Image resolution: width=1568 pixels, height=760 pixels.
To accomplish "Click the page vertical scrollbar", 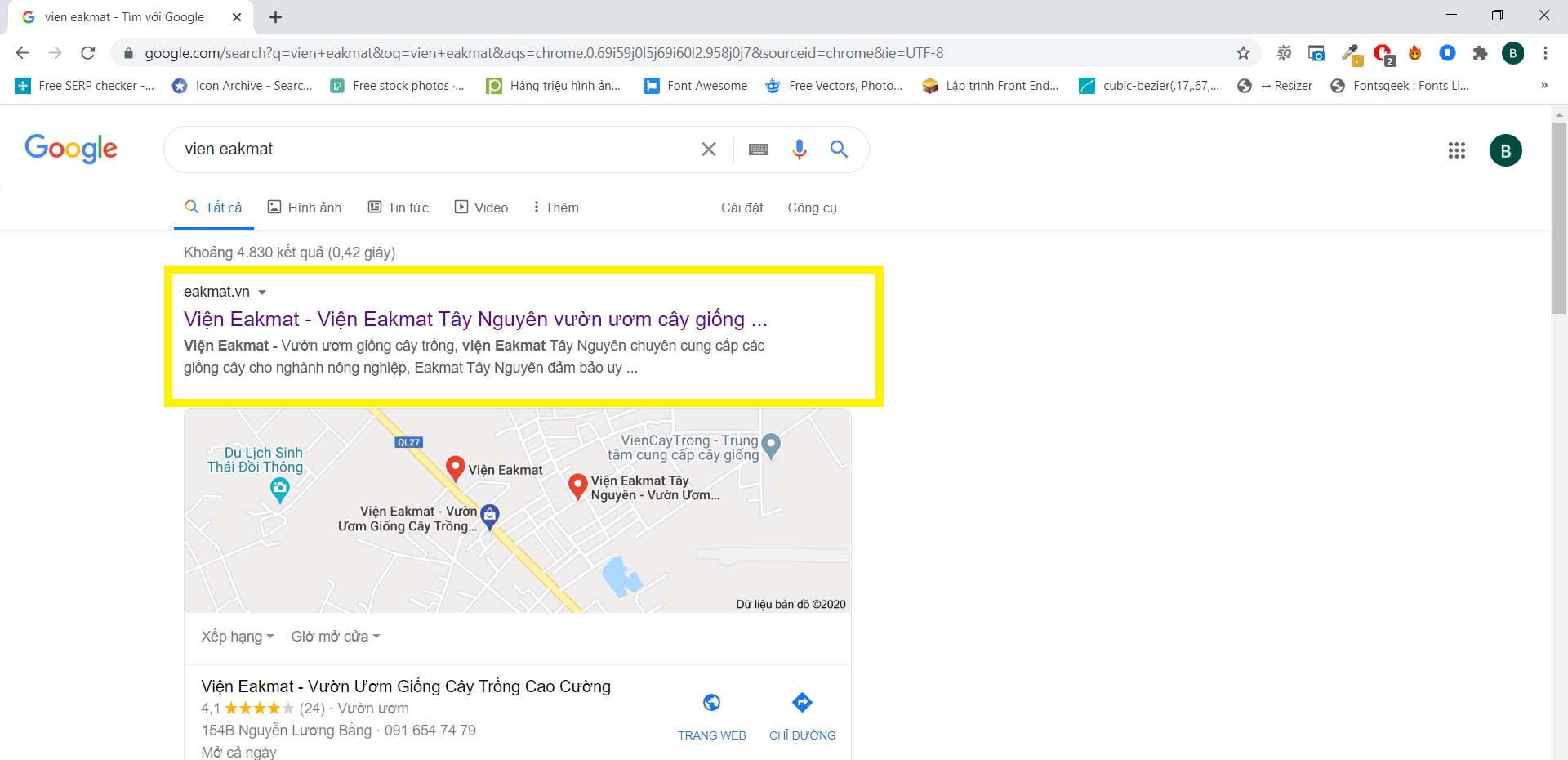I will point(1559,217).
